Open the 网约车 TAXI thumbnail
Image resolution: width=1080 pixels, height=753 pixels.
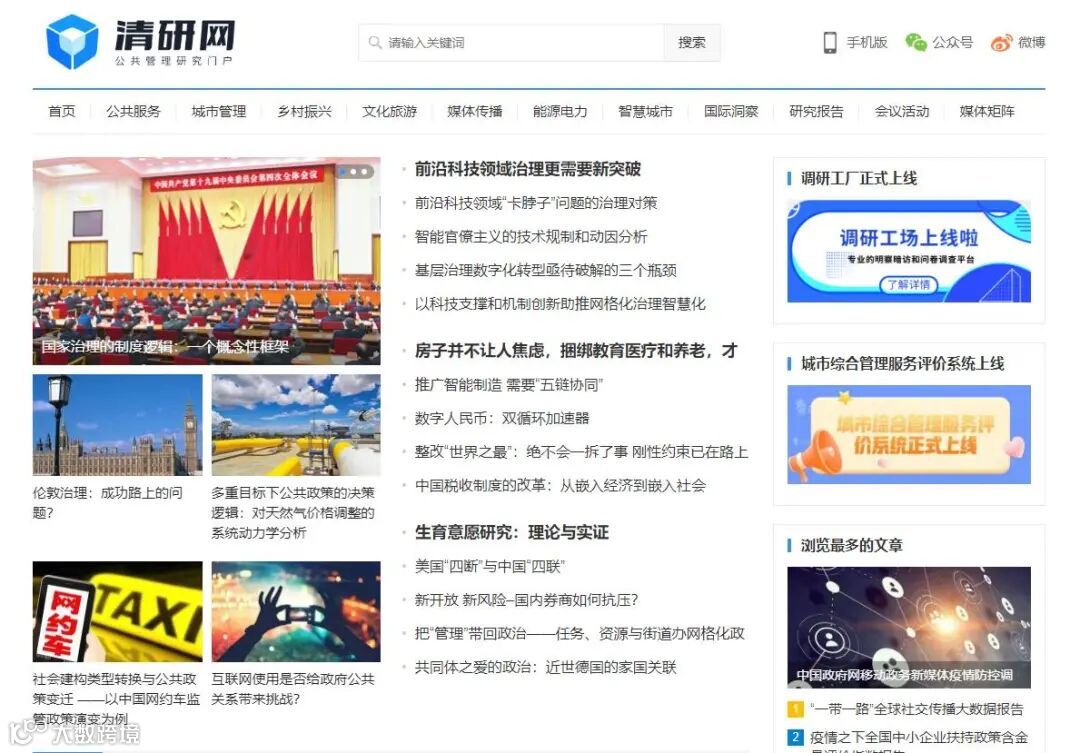point(118,611)
